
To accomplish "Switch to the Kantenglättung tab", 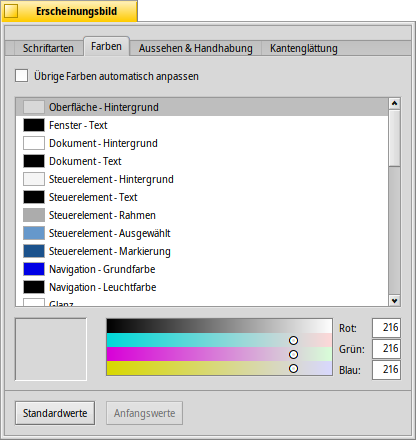I will (304, 48).
